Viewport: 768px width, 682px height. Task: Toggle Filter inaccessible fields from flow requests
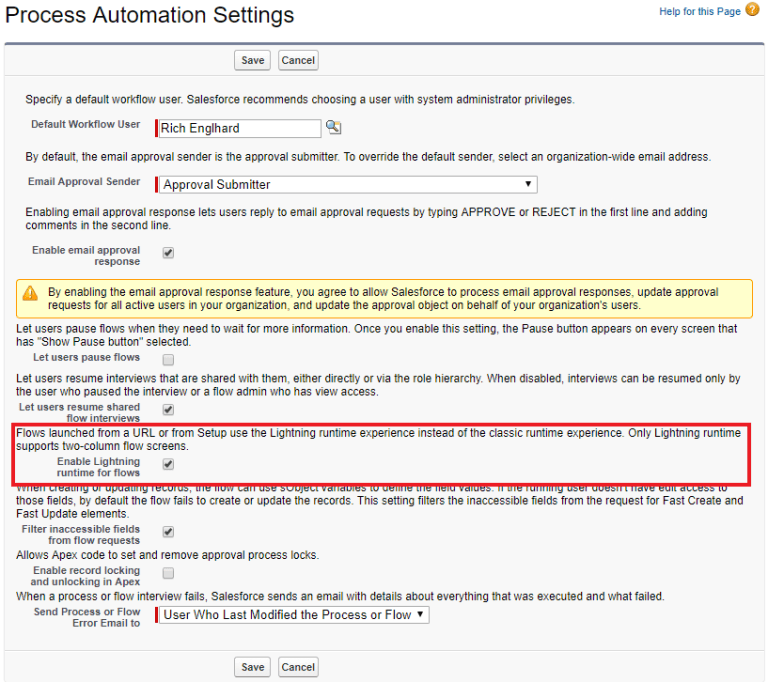click(x=168, y=532)
